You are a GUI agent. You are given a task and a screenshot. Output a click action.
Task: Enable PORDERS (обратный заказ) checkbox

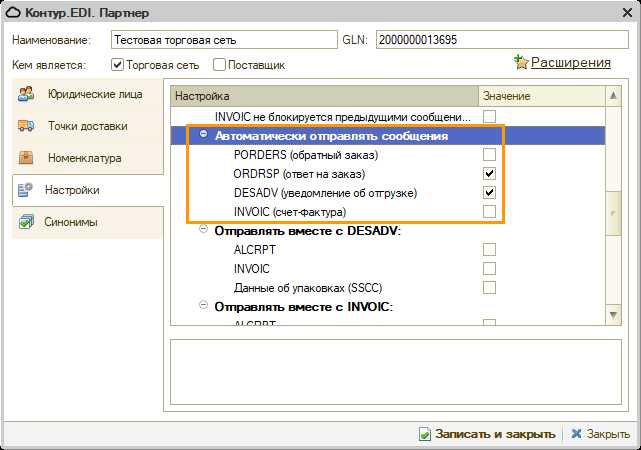click(x=489, y=154)
